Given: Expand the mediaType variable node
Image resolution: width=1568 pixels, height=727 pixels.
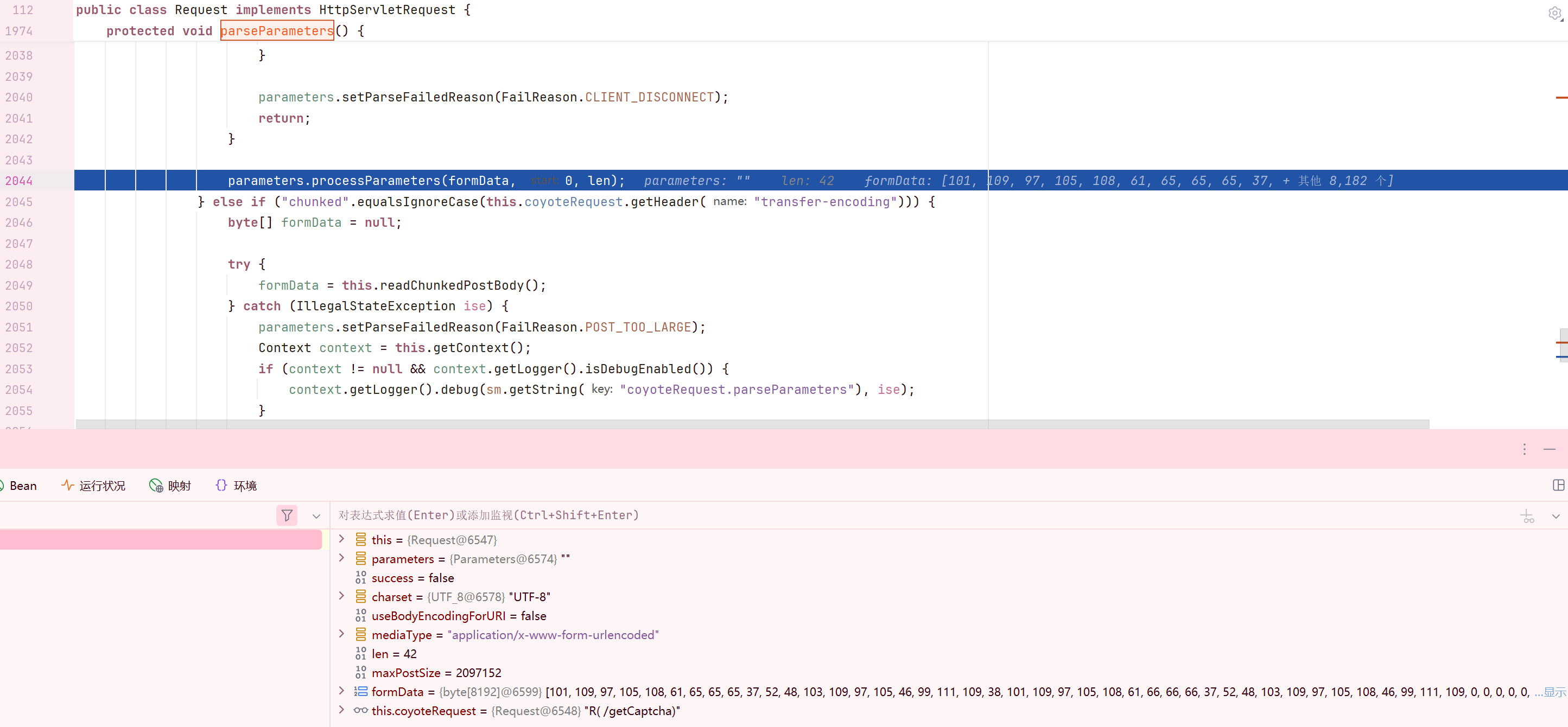Looking at the screenshot, I should click(x=341, y=634).
